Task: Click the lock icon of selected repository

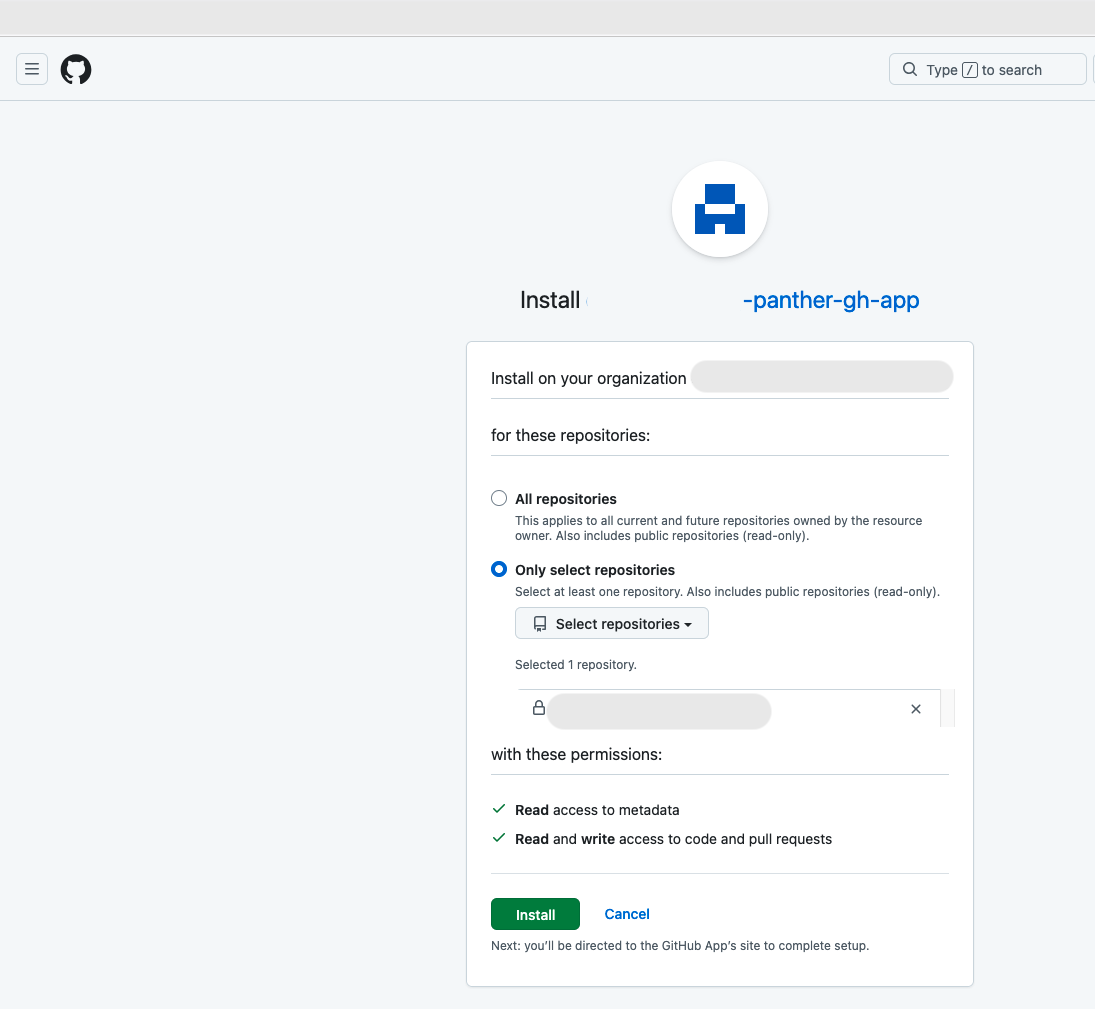Action: 538,707
